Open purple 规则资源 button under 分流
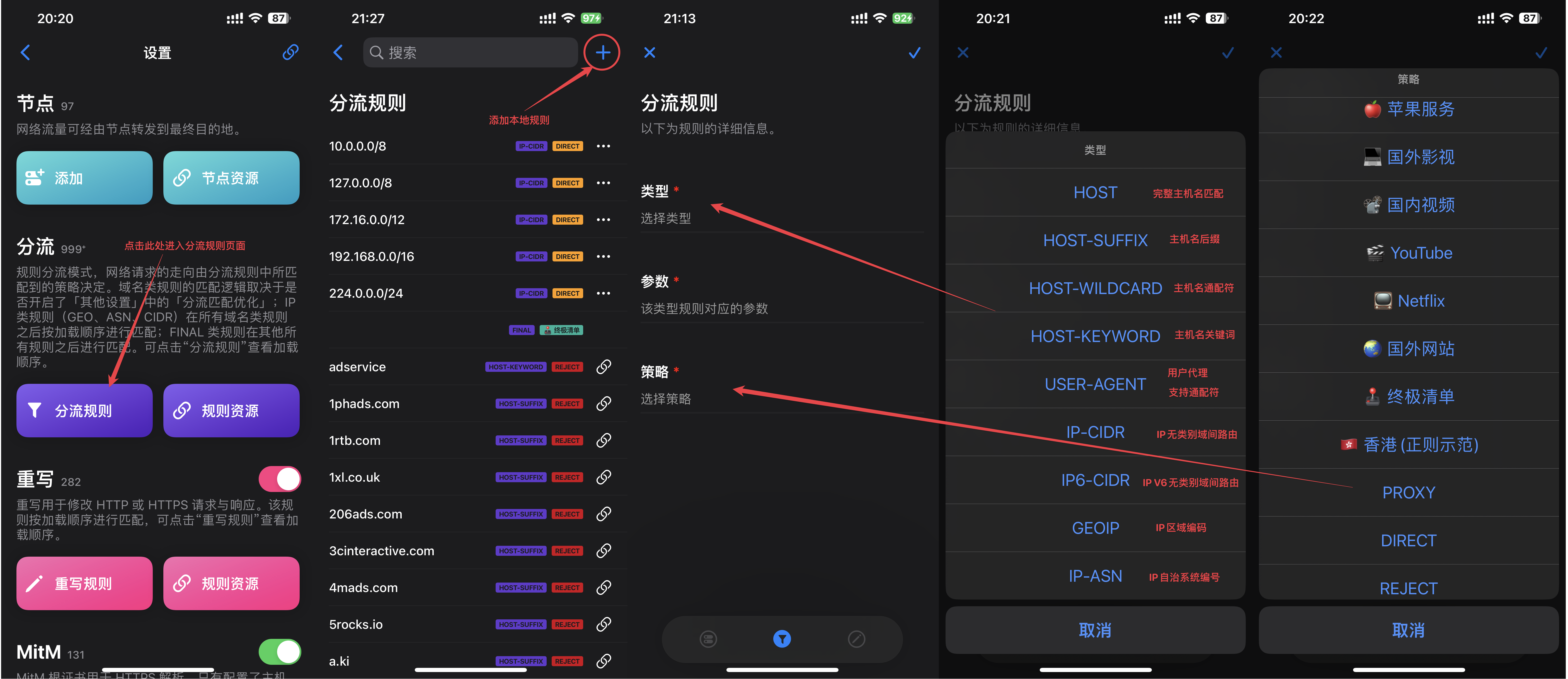This screenshot has height=679, width=1568. [231, 411]
